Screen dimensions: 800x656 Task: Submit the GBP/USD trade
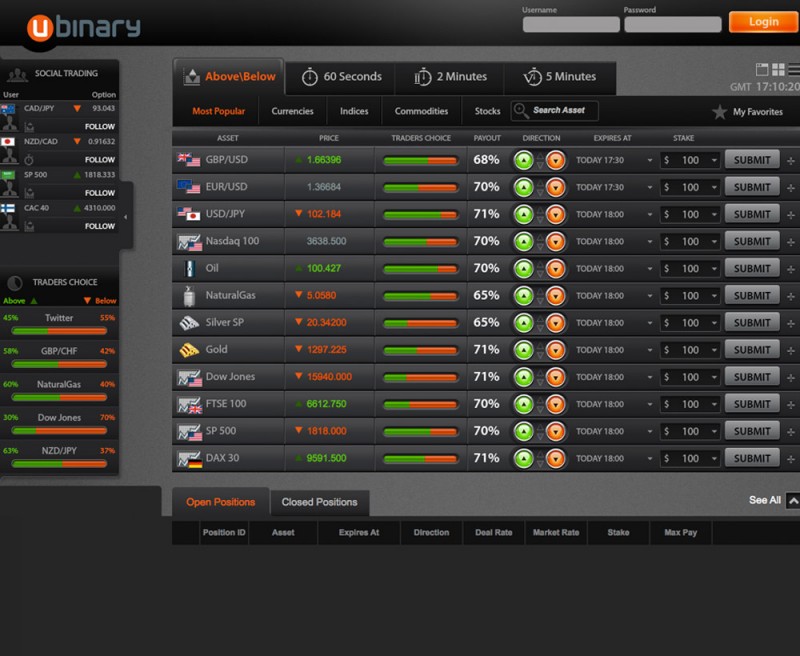pyautogui.click(x=752, y=160)
